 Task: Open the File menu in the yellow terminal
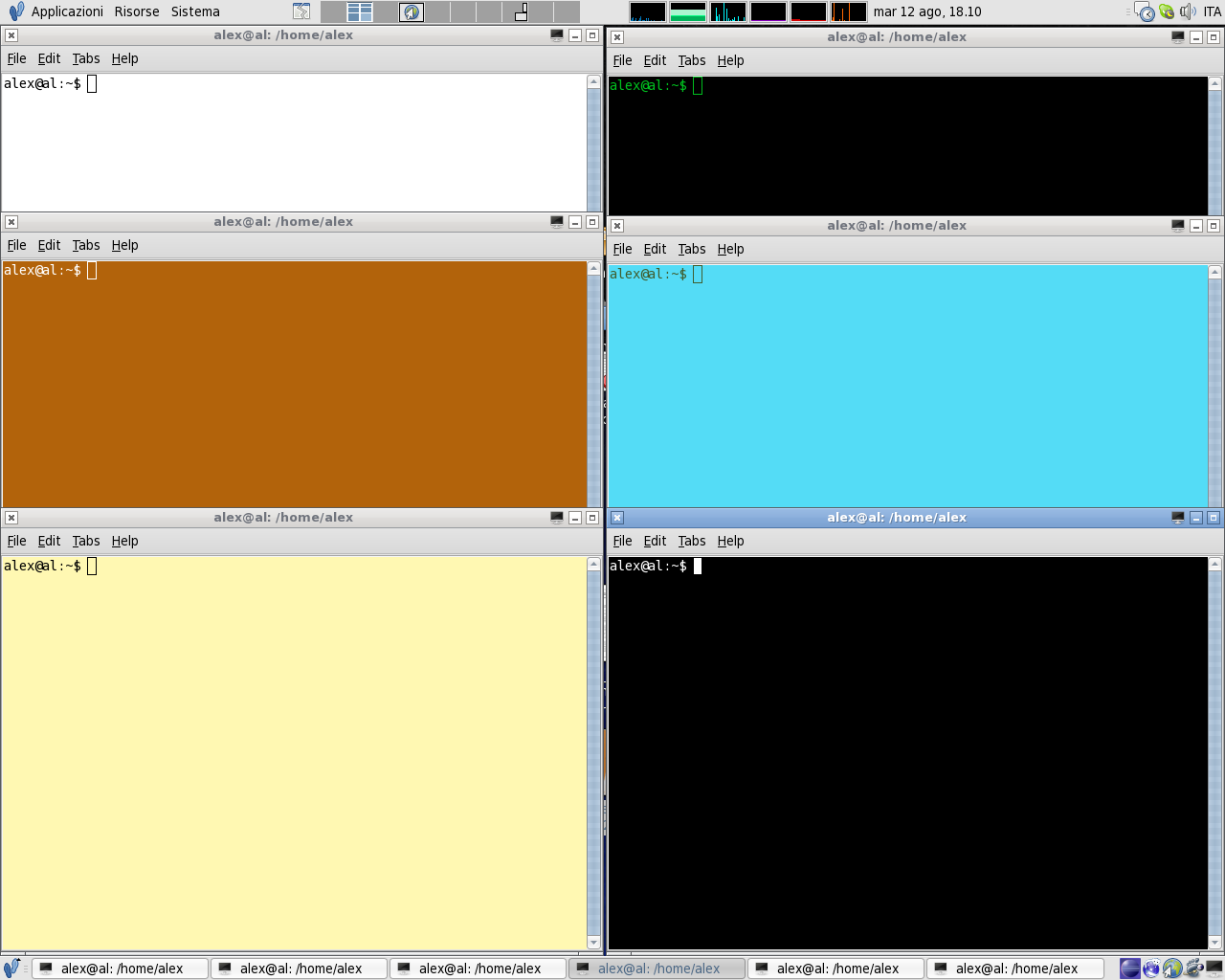(x=16, y=541)
